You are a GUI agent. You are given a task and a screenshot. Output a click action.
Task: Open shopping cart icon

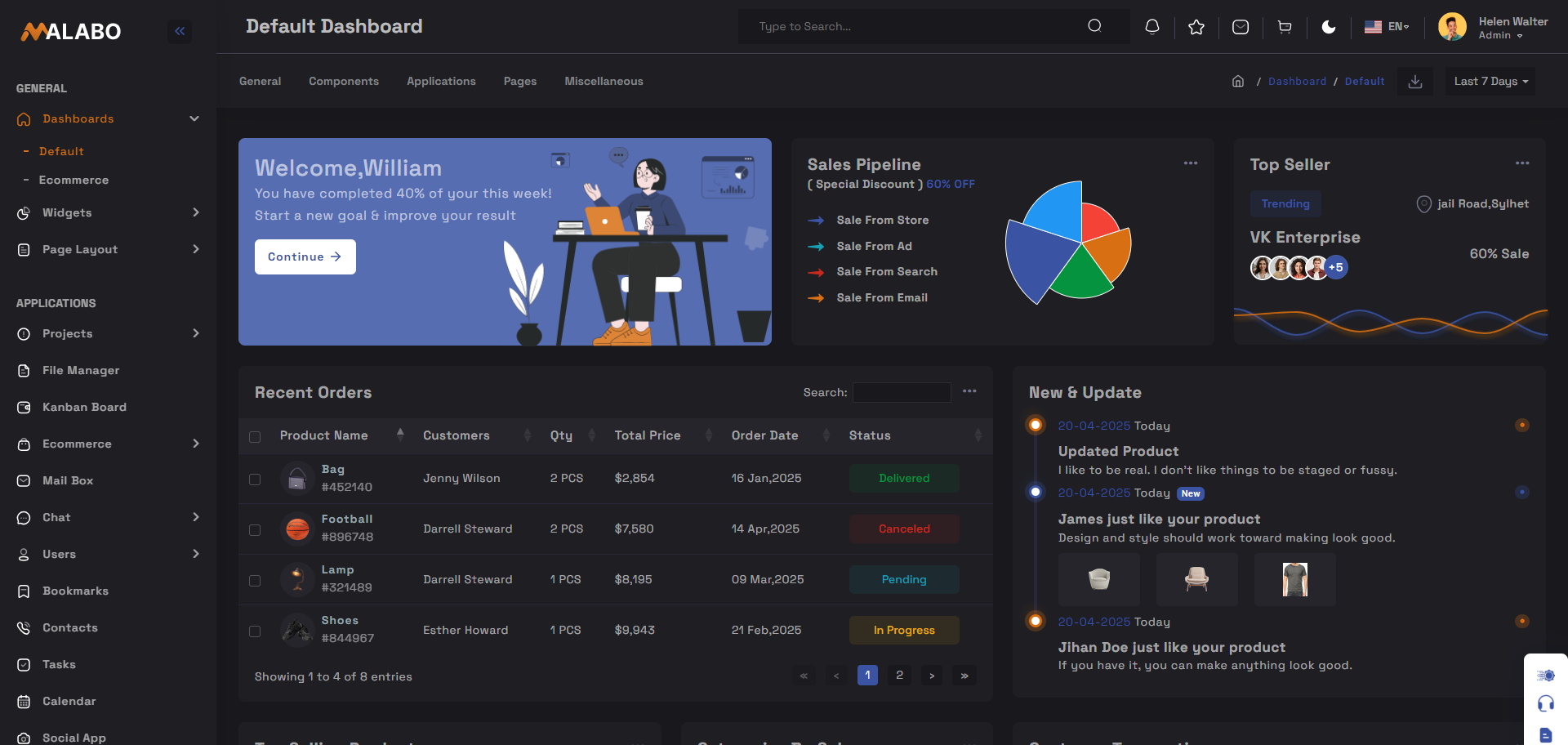pos(1285,27)
